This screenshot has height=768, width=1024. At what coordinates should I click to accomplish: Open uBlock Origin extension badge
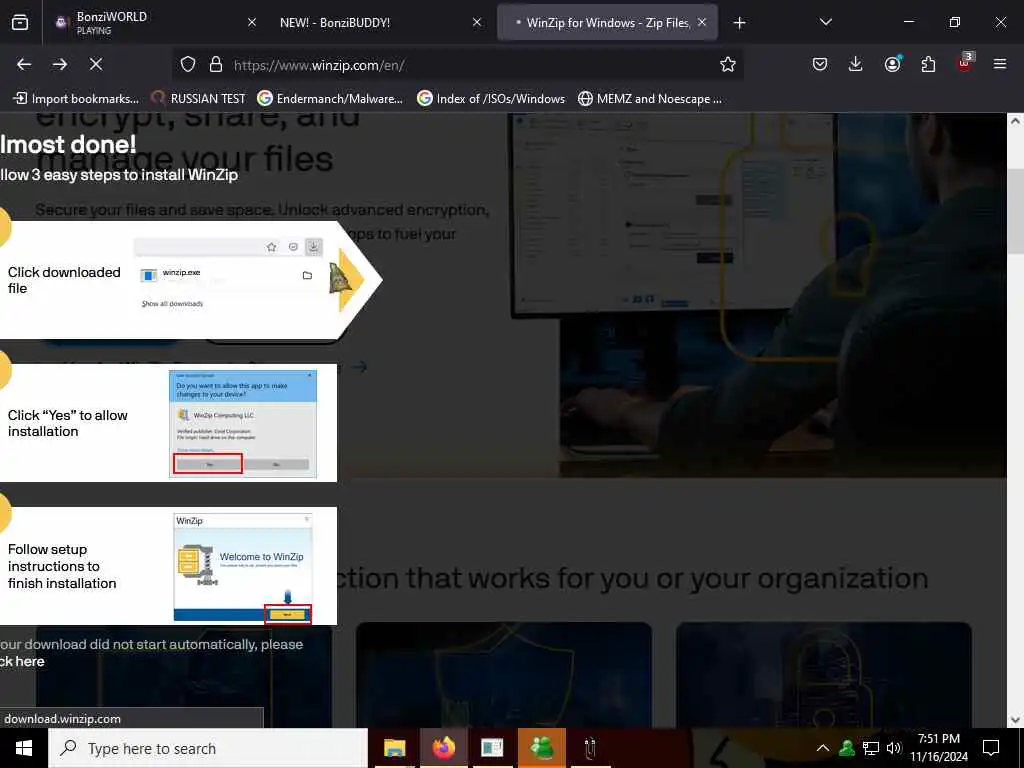pos(965,63)
